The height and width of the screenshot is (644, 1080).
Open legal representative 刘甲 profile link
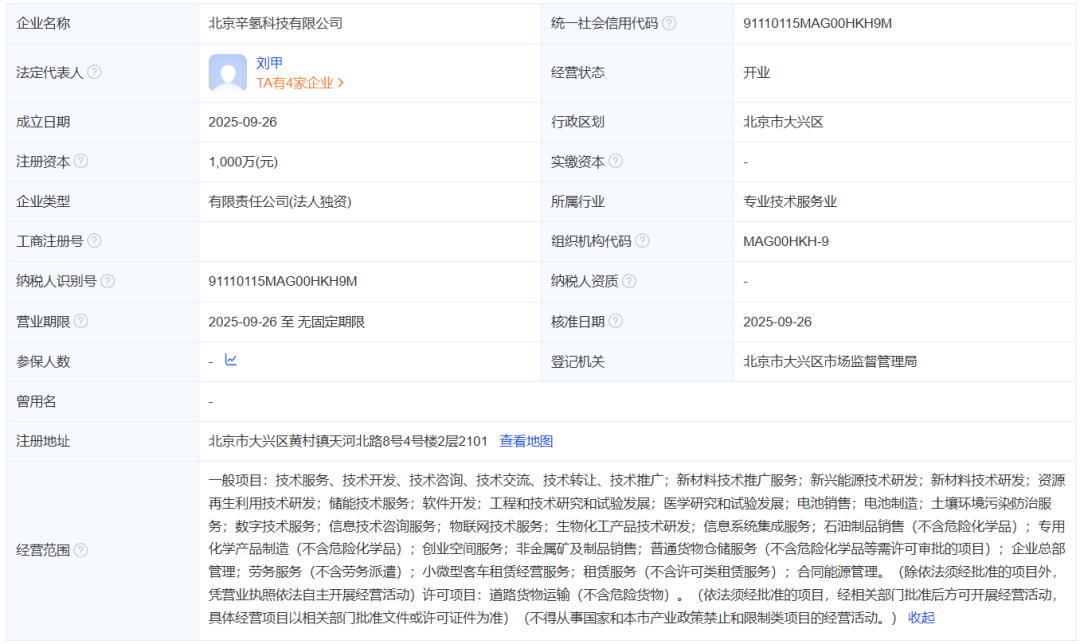(269, 62)
